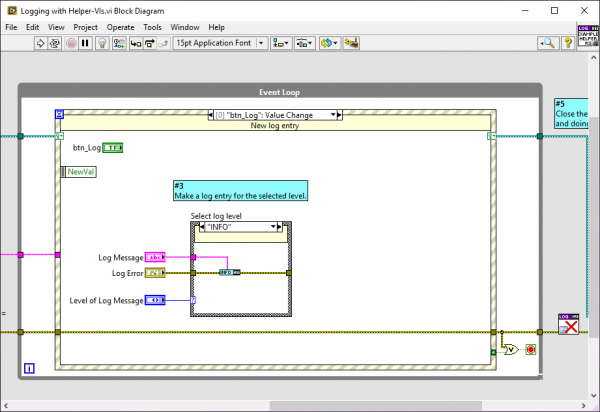Click the Search magnifier icon
The image size is (600, 412).
548,44
